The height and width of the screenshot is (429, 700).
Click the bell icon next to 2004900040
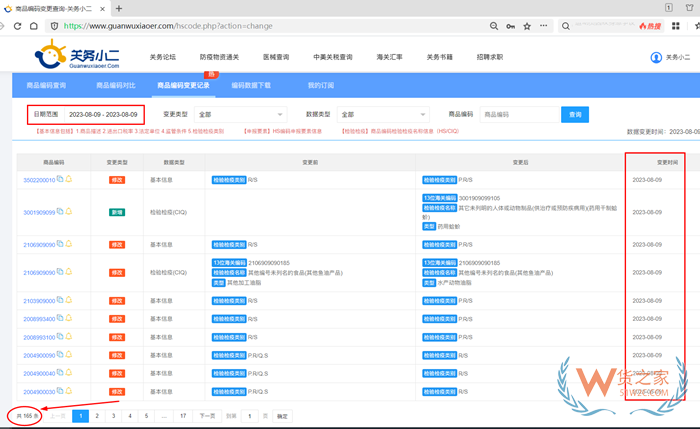point(68,372)
